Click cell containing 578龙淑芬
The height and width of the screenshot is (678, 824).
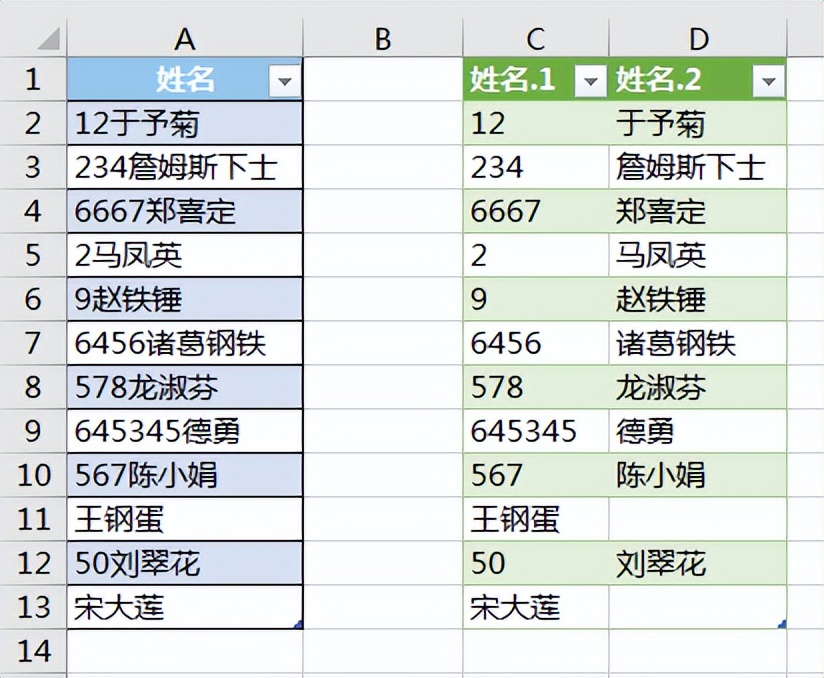coord(185,387)
